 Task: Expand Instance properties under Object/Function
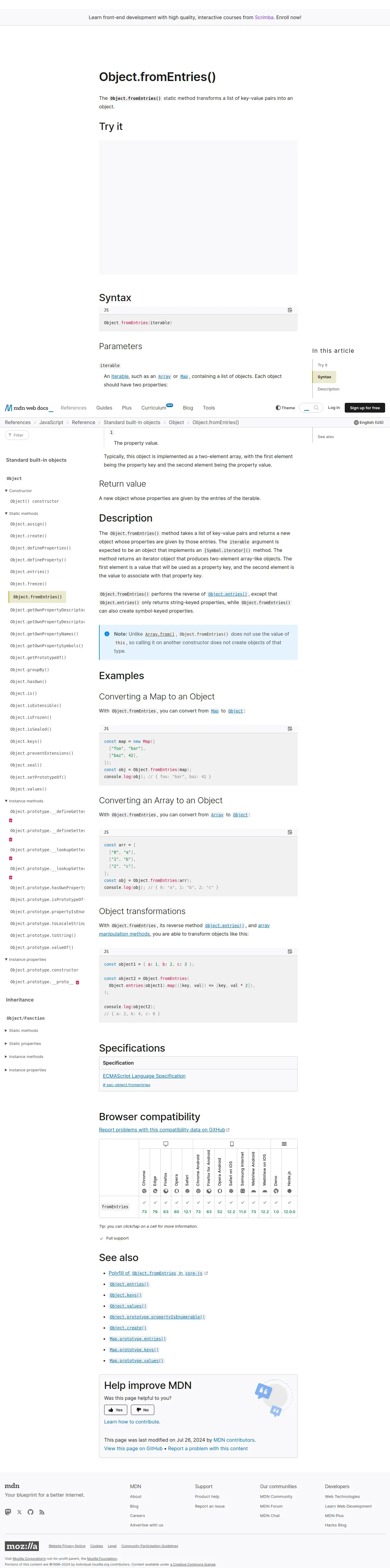[x=26, y=1070]
